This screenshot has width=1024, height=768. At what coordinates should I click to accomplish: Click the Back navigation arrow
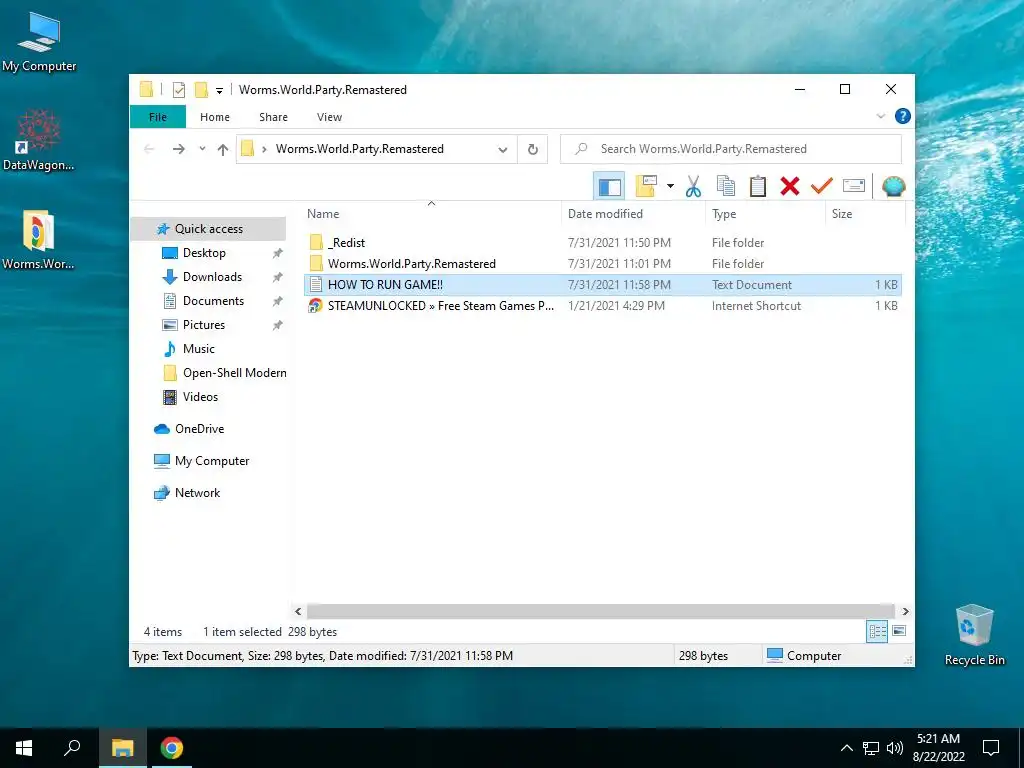click(x=149, y=149)
